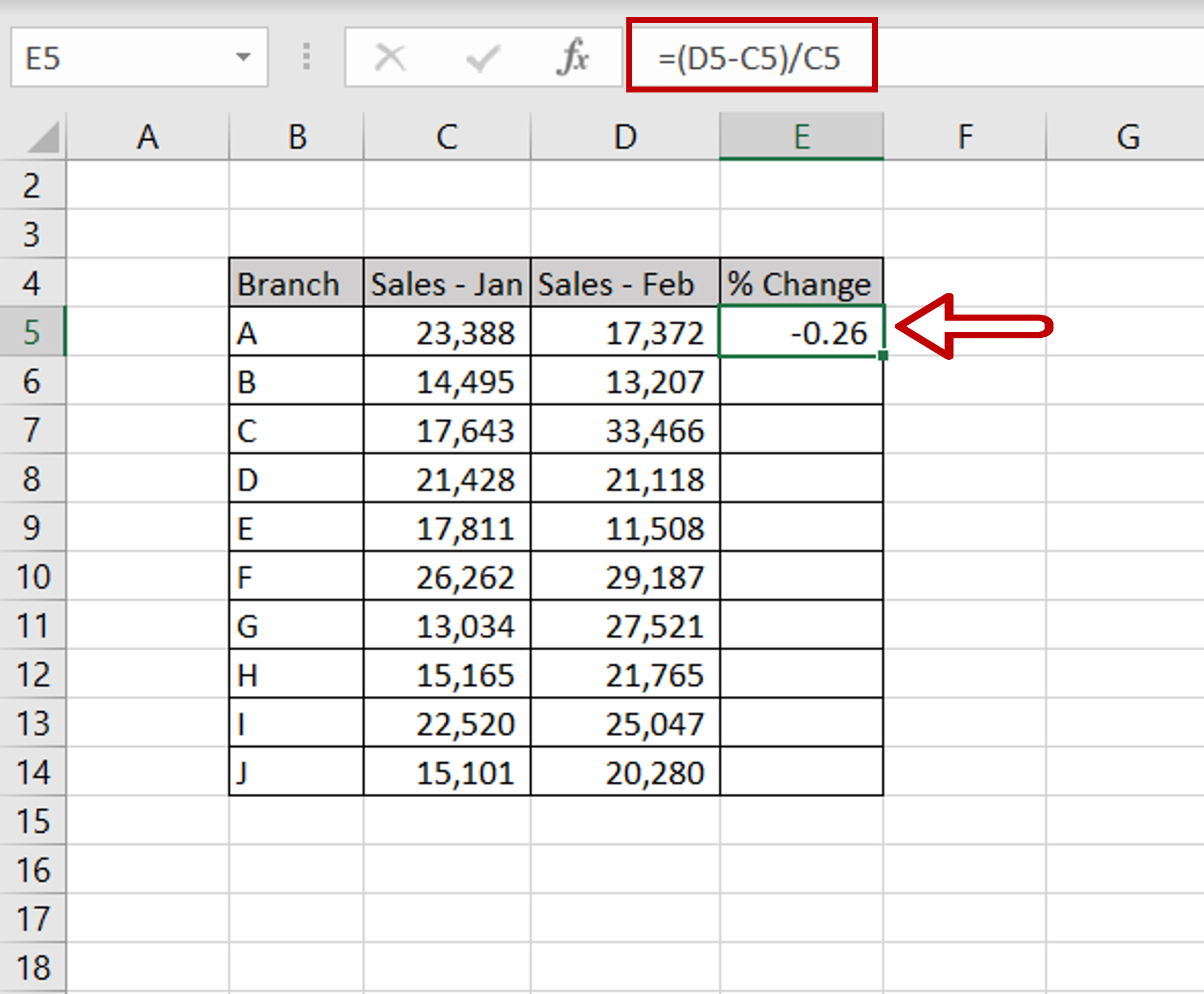Click Branch J cell
Viewport: 1204px width, 994px height.
point(296,772)
